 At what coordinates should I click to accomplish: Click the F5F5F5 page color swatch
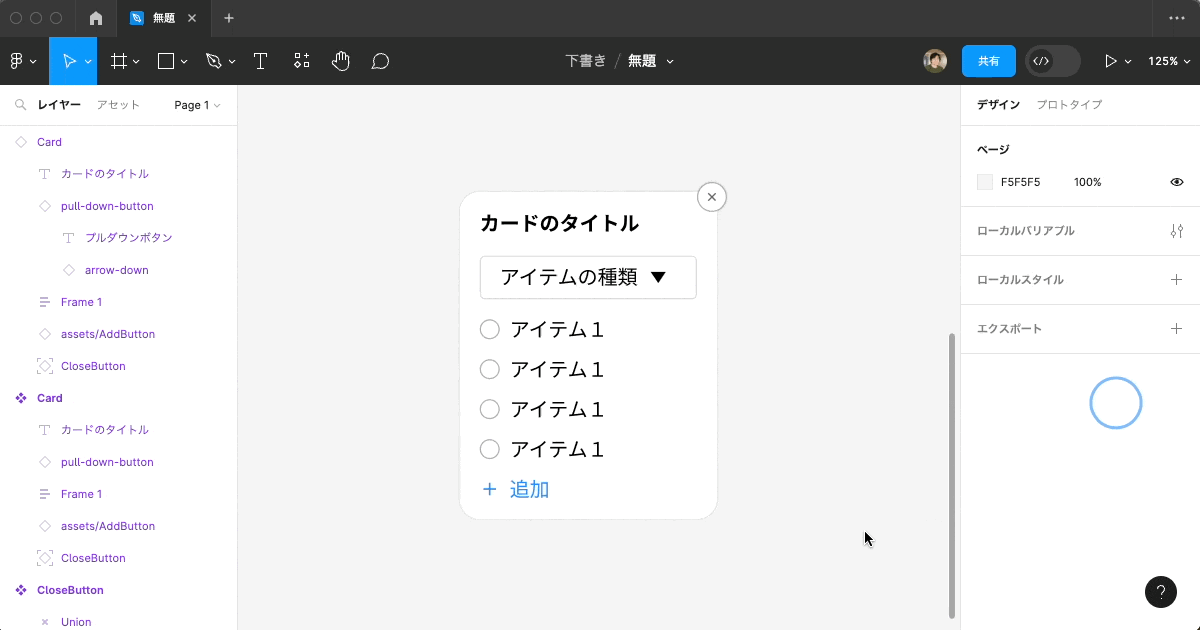(x=985, y=182)
